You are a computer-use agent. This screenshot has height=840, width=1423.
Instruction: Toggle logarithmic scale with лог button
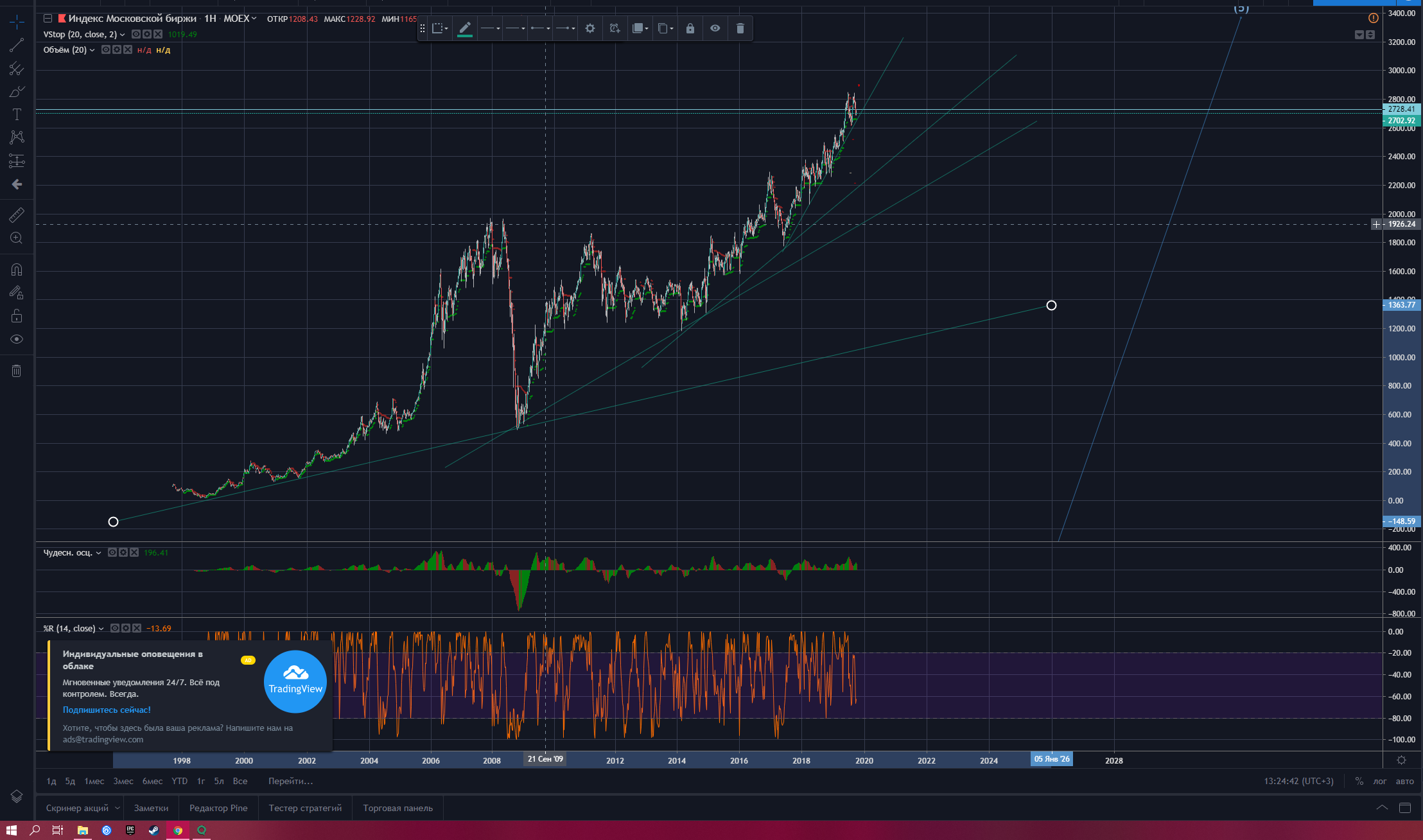[1379, 781]
